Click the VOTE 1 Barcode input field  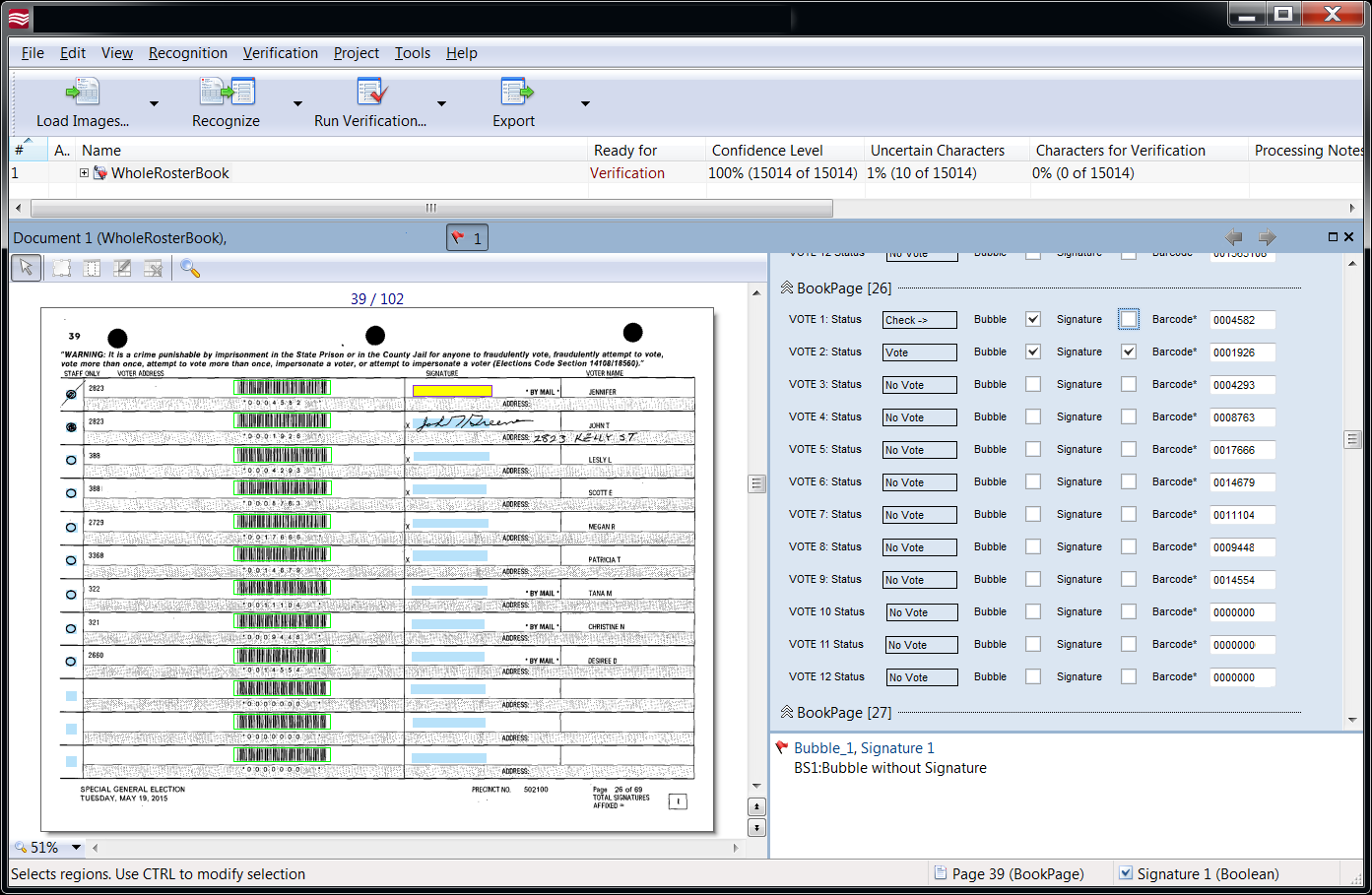tap(1241, 320)
